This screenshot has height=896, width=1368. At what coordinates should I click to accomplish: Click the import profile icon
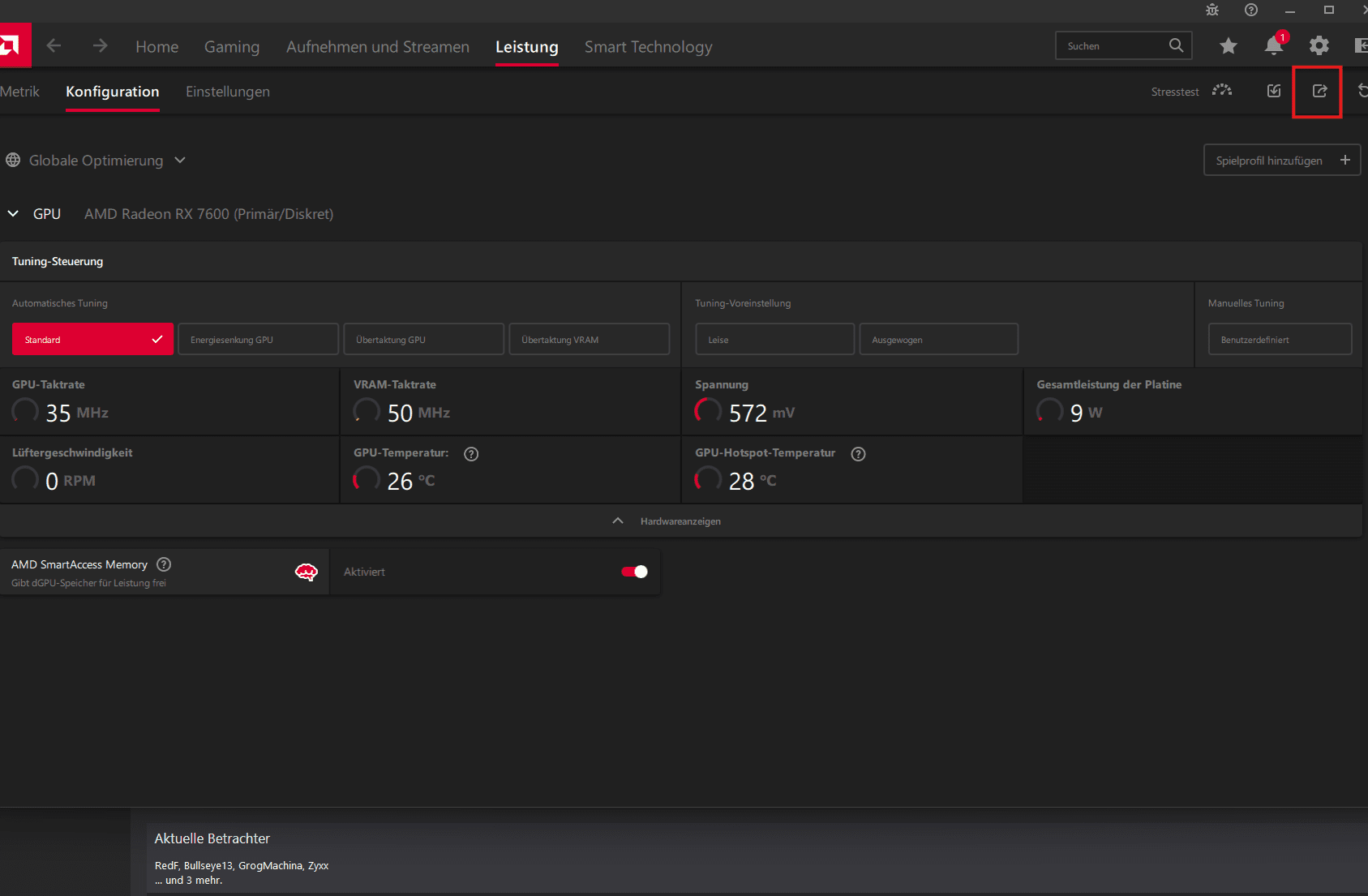(1274, 91)
